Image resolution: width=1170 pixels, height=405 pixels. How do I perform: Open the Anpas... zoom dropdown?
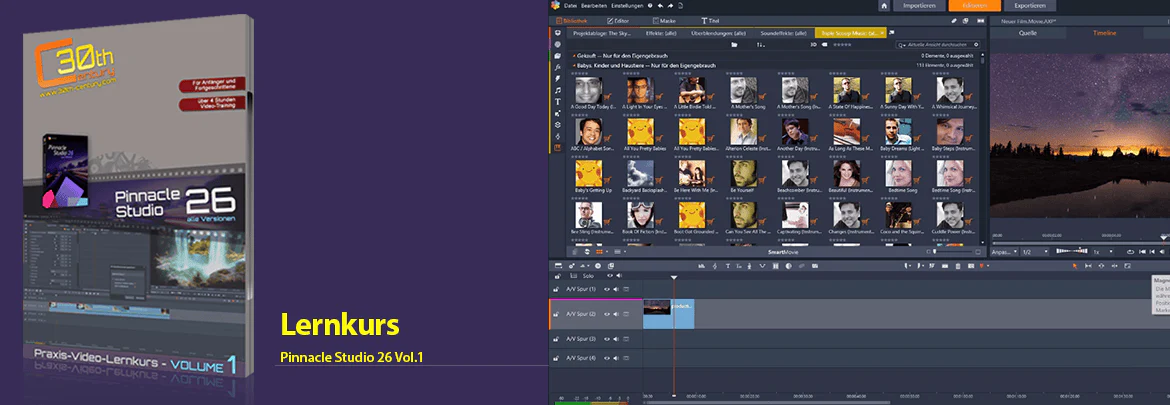(1004, 252)
